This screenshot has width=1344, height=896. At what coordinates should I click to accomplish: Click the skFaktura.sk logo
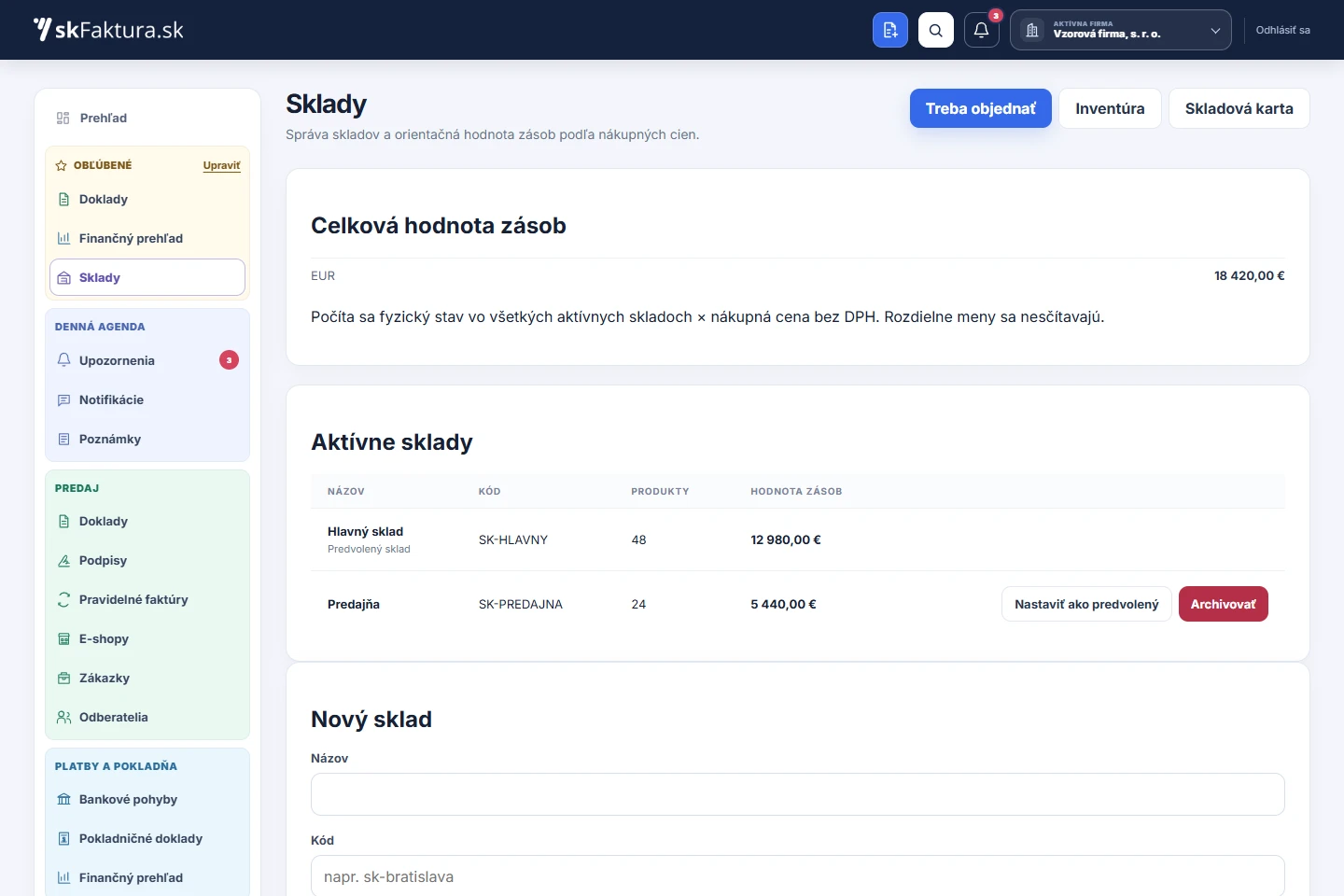pyautogui.click(x=108, y=30)
